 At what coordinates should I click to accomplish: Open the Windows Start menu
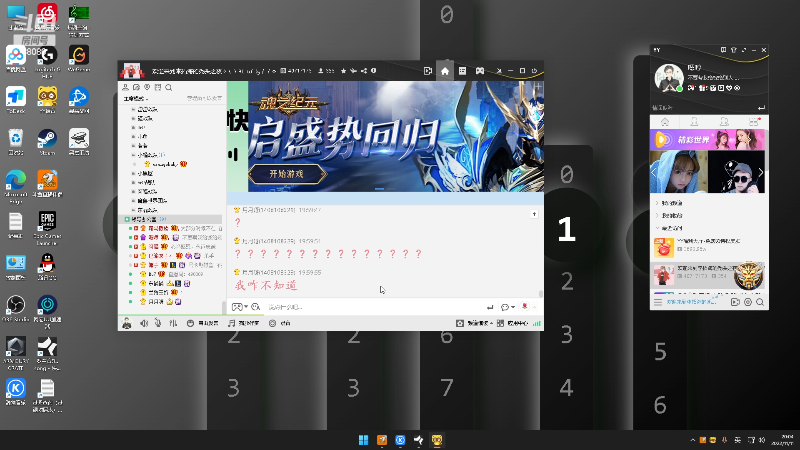point(363,440)
